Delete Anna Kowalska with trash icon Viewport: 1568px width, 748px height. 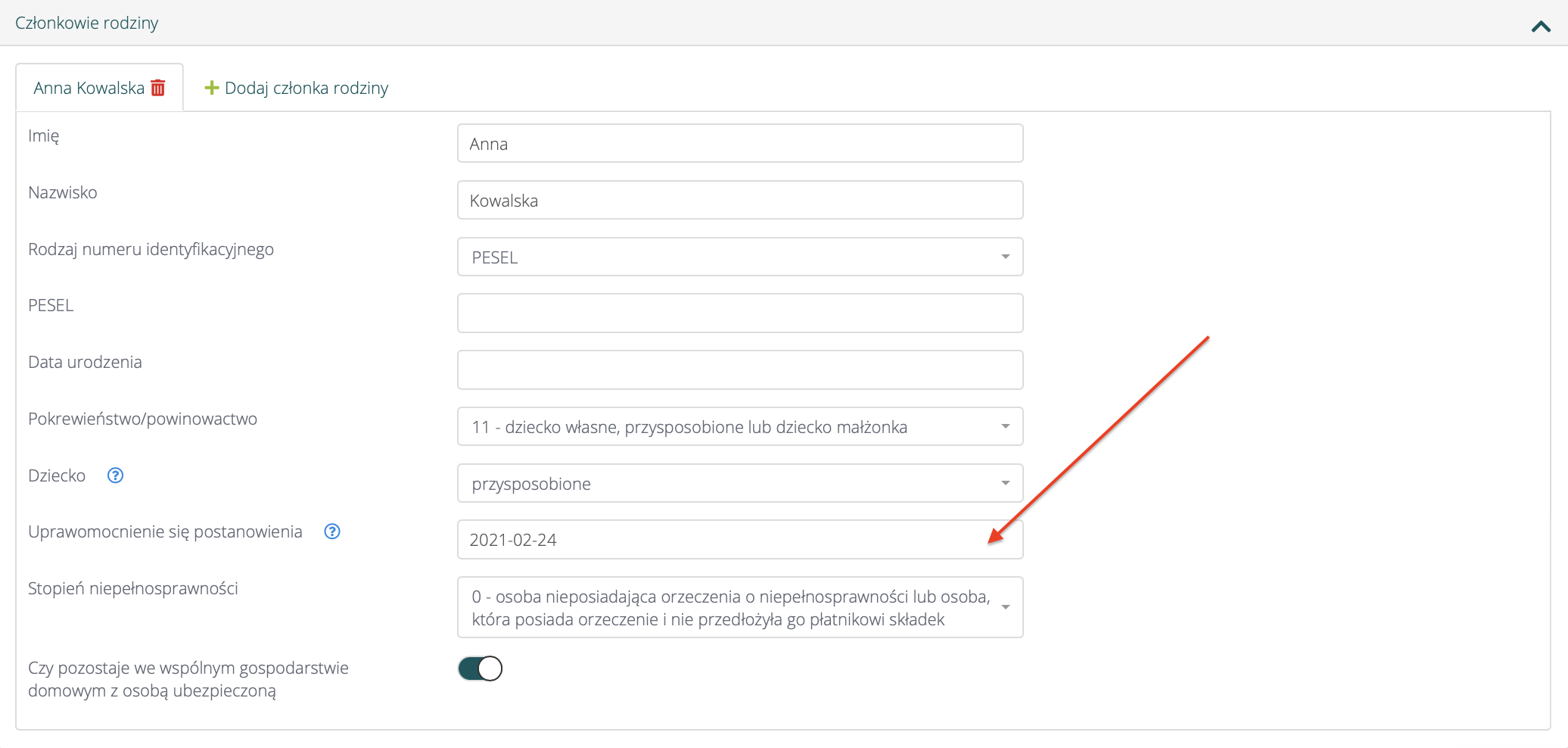[x=158, y=88]
